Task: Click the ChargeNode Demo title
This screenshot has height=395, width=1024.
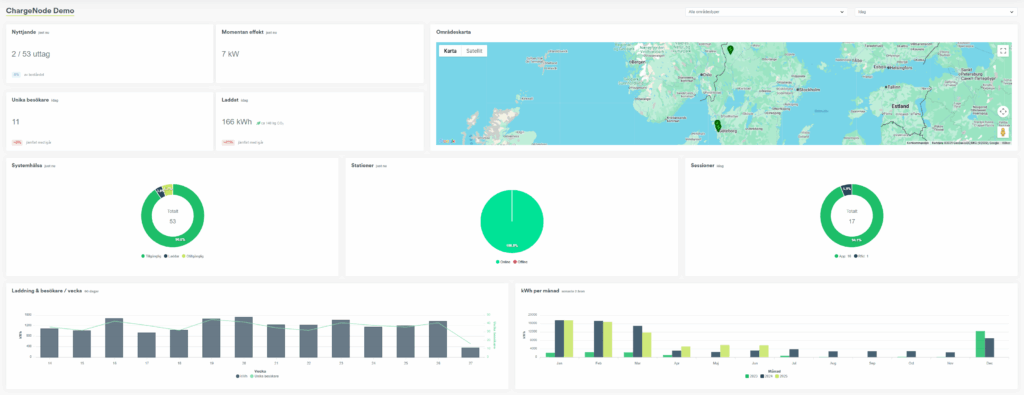Action: tap(40, 11)
